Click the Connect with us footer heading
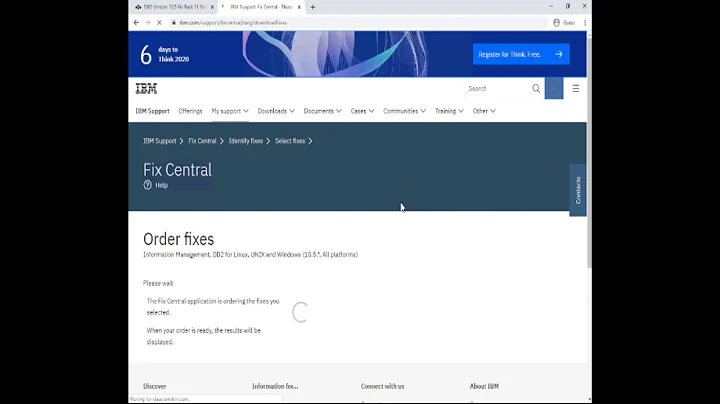This screenshot has height=404, width=720. pos(382,387)
